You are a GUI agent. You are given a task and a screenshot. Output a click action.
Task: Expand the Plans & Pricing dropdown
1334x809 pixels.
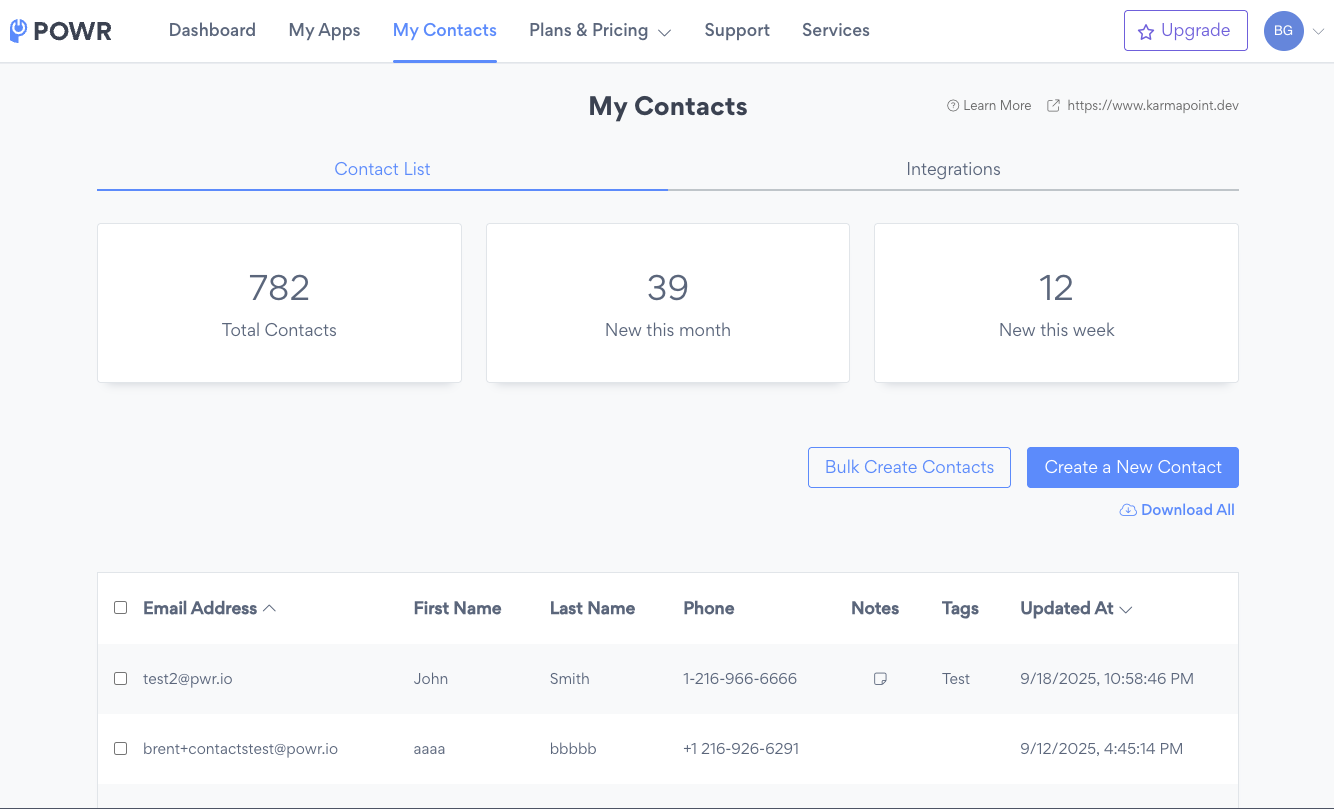664,32
